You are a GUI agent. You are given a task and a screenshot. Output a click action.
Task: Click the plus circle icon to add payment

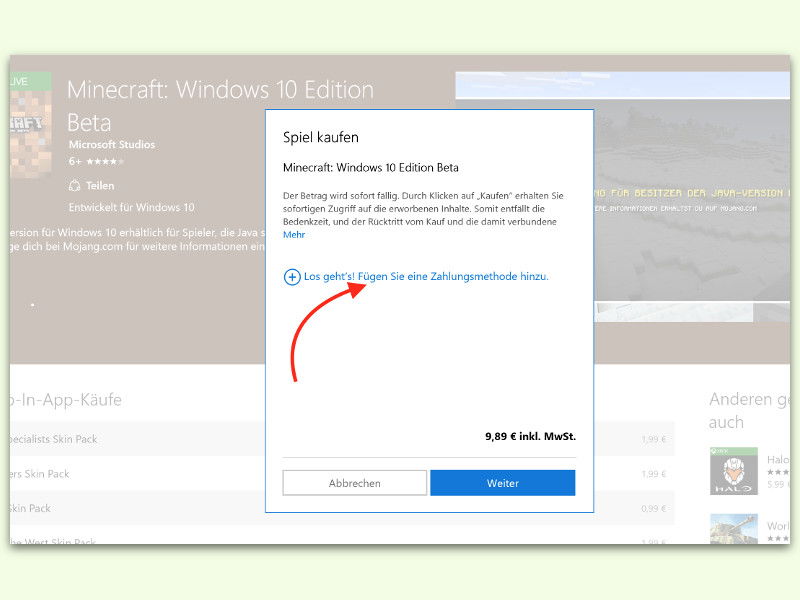click(x=292, y=277)
